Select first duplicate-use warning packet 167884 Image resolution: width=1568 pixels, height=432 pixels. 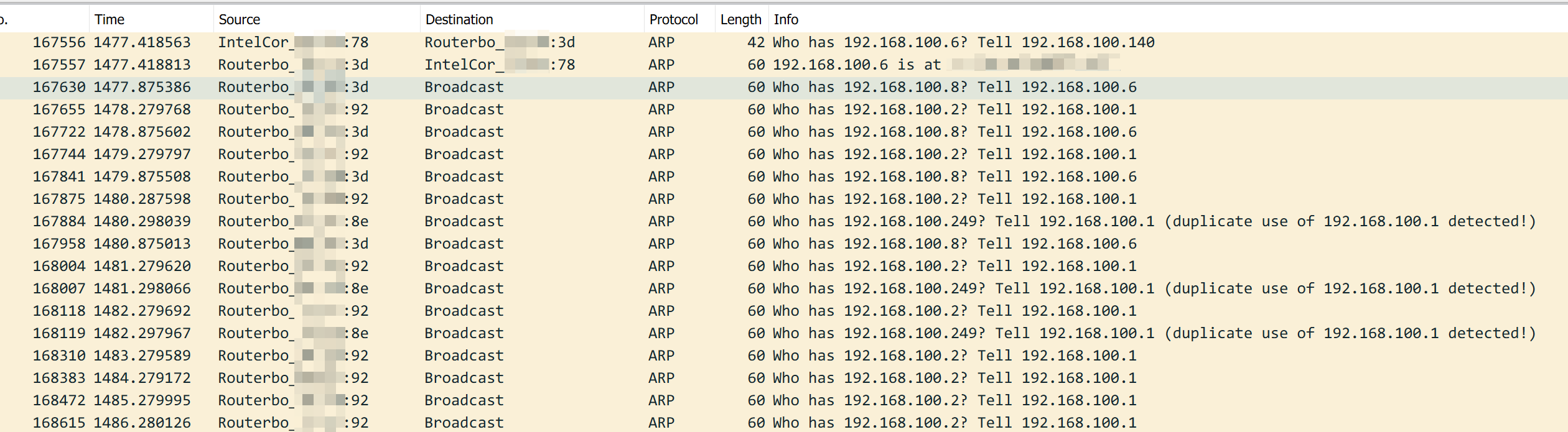[59, 221]
